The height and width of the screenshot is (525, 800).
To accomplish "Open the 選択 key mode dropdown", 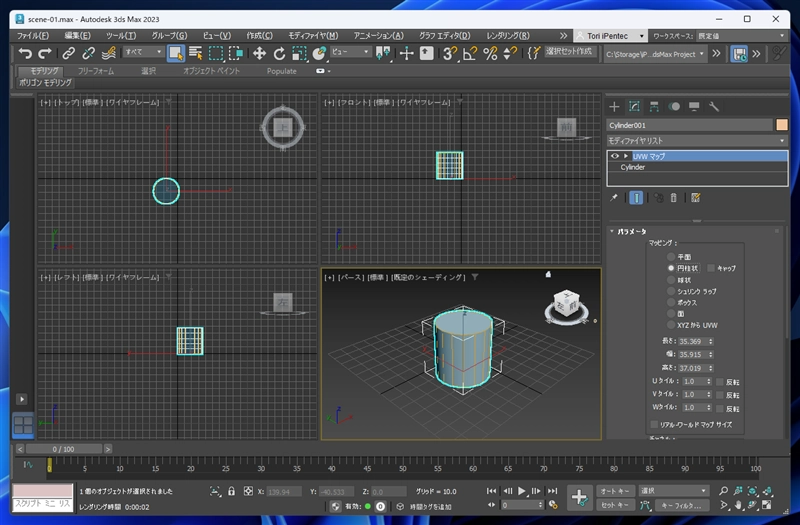I will 674,491.
